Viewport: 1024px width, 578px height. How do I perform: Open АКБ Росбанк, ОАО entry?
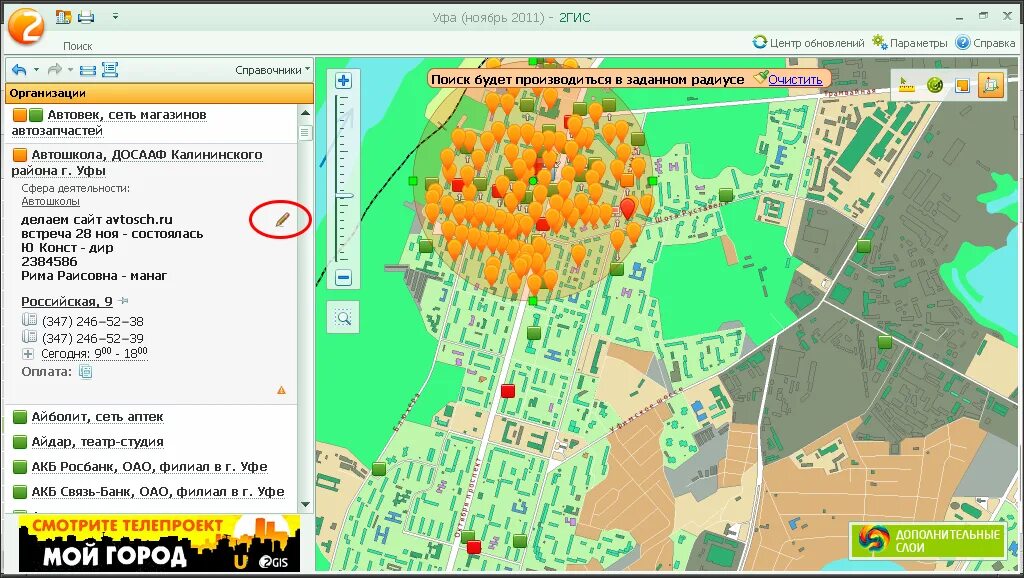(150, 467)
